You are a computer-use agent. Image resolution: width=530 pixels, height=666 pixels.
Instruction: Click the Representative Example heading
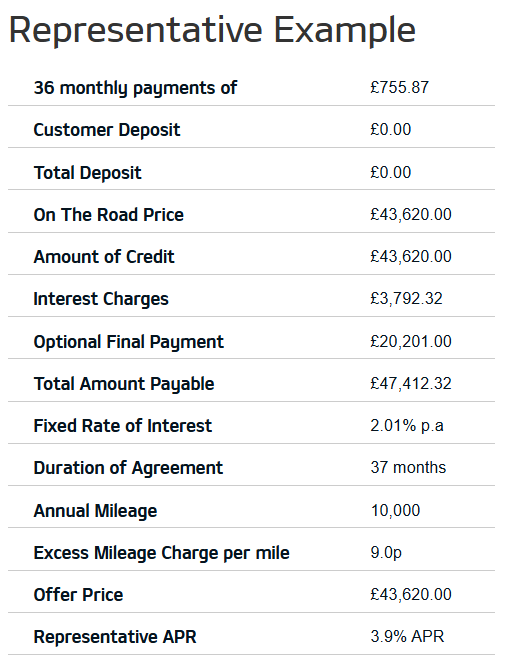[212, 31]
